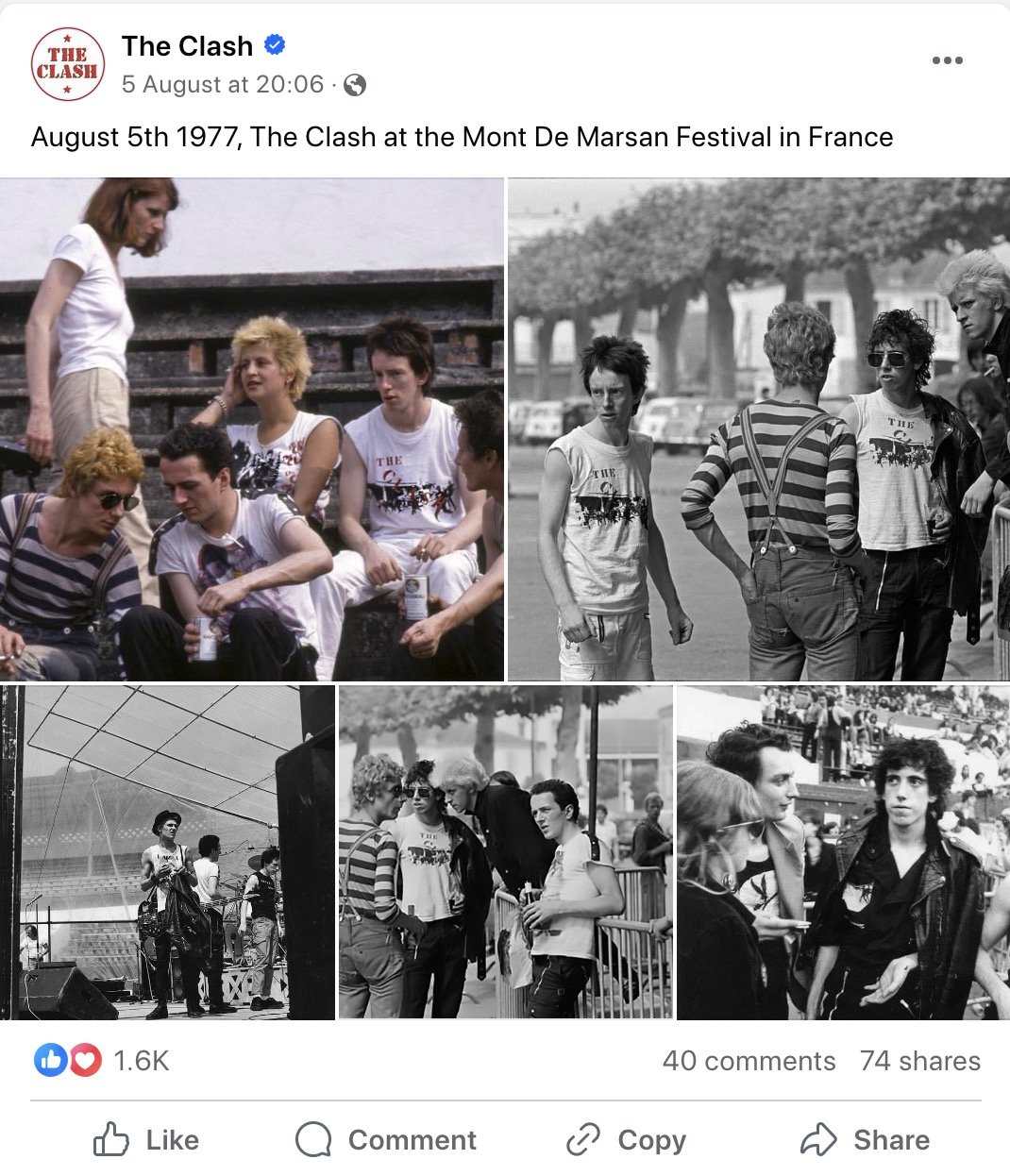Click the red heart reaction icon
1010x1176 pixels.
tap(85, 1061)
